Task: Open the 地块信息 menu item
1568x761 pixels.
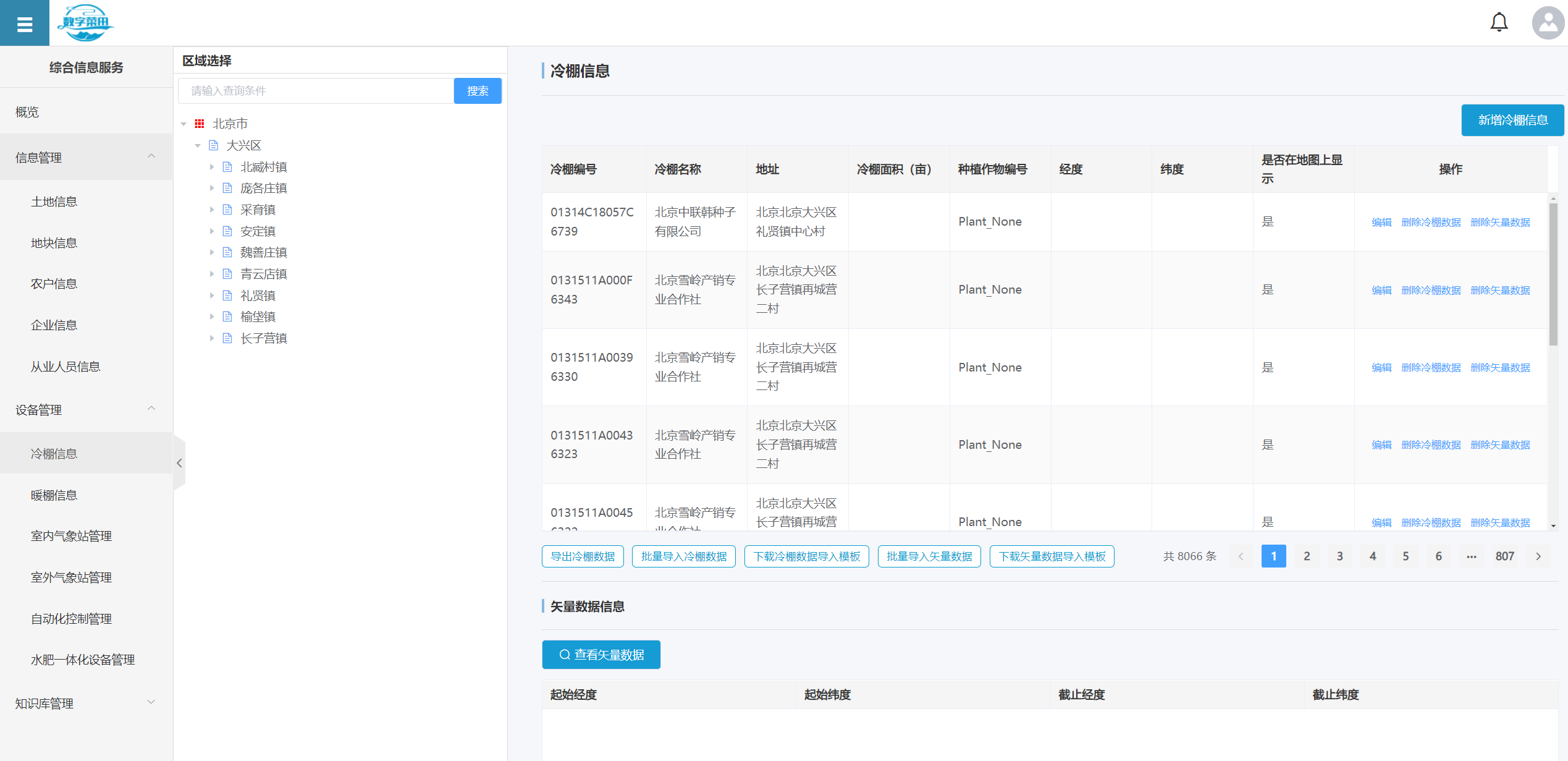Action: coord(86,243)
